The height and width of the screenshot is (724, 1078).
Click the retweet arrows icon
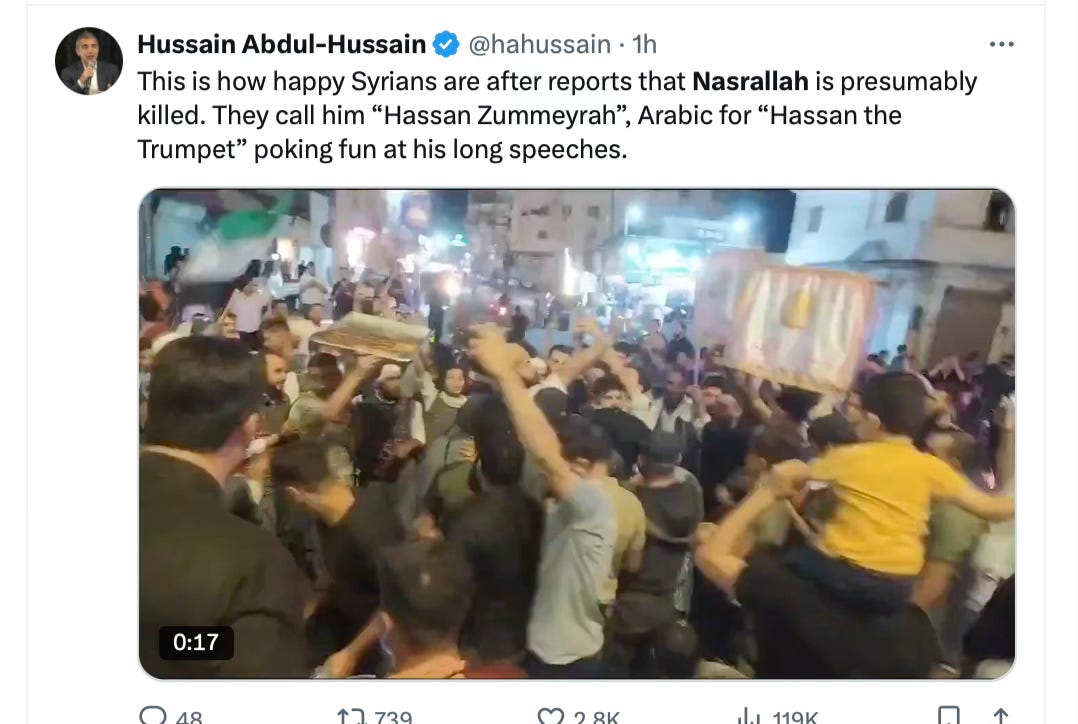[x=351, y=716]
